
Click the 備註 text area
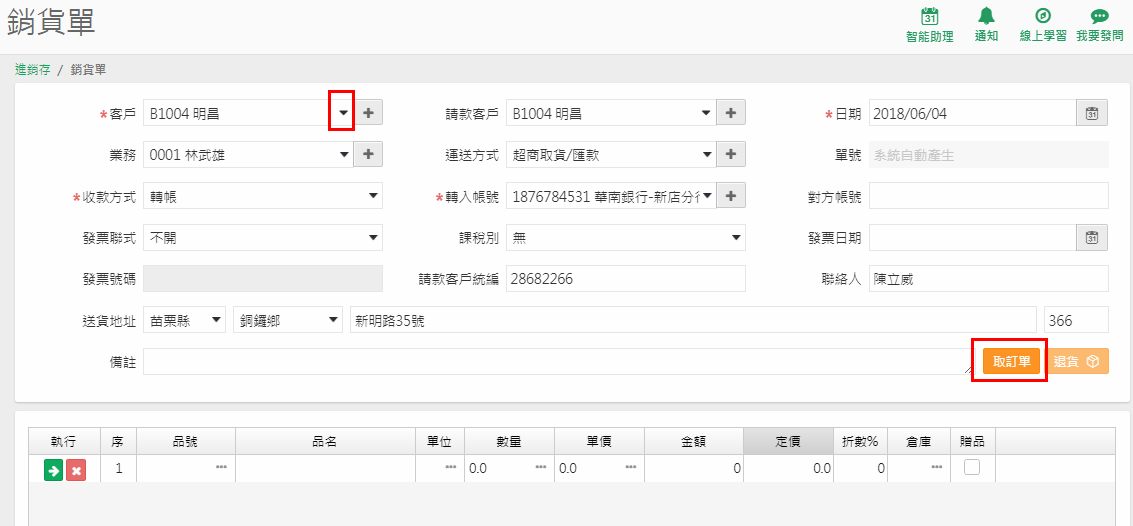tap(559, 361)
